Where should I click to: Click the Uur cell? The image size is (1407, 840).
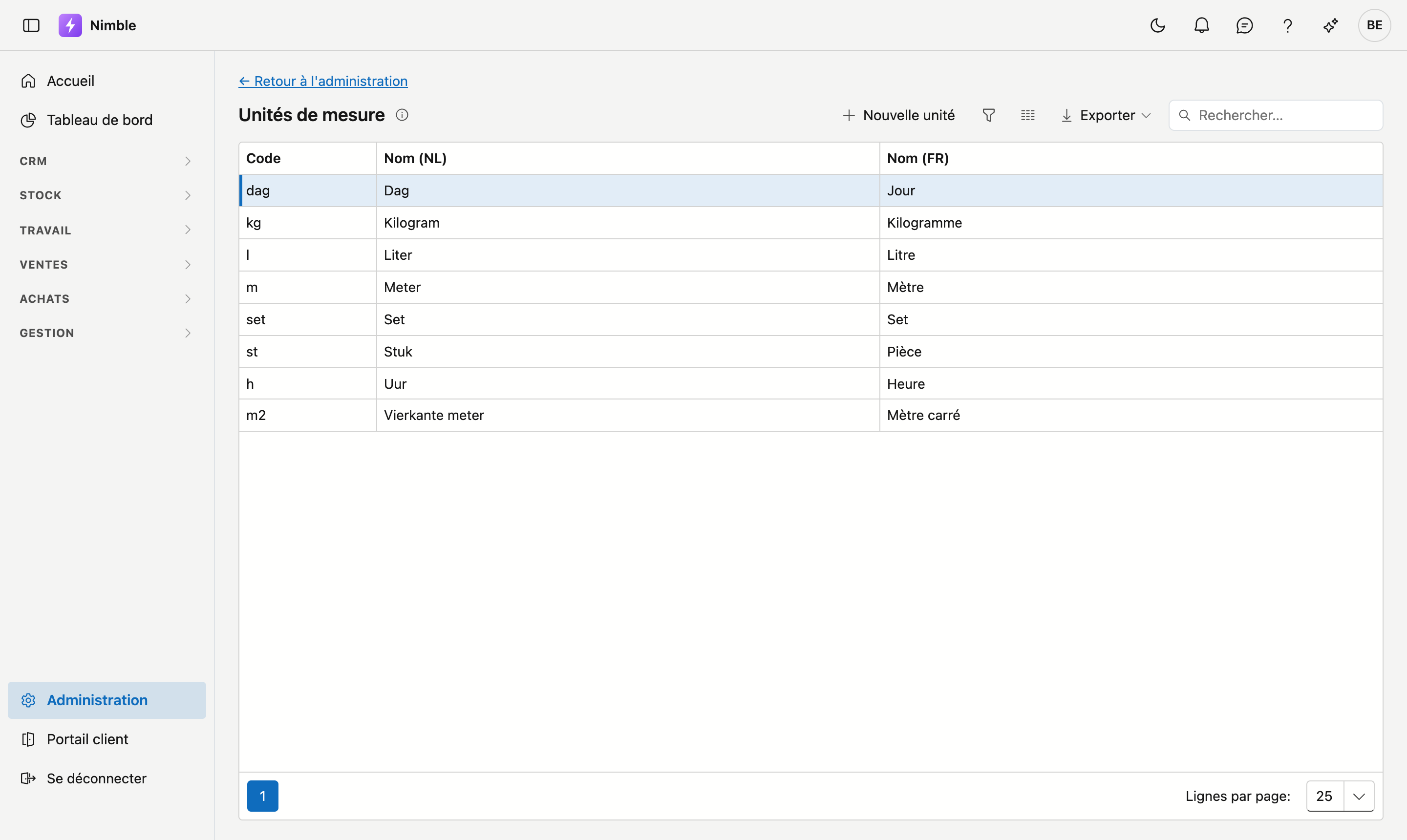pyautogui.click(x=628, y=384)
